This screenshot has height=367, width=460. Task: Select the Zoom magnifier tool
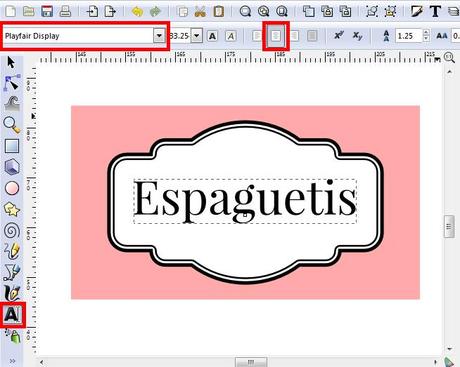tap(12, 125)
